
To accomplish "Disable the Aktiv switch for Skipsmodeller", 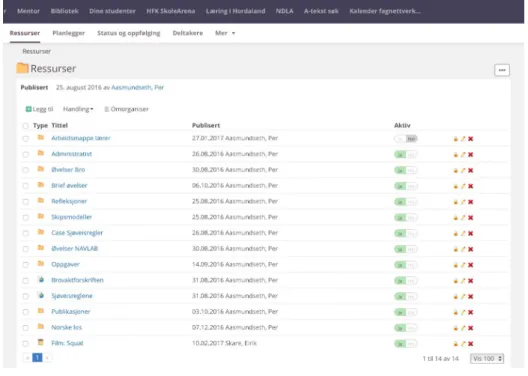I will pyautogui.click(x=406, y=217).
